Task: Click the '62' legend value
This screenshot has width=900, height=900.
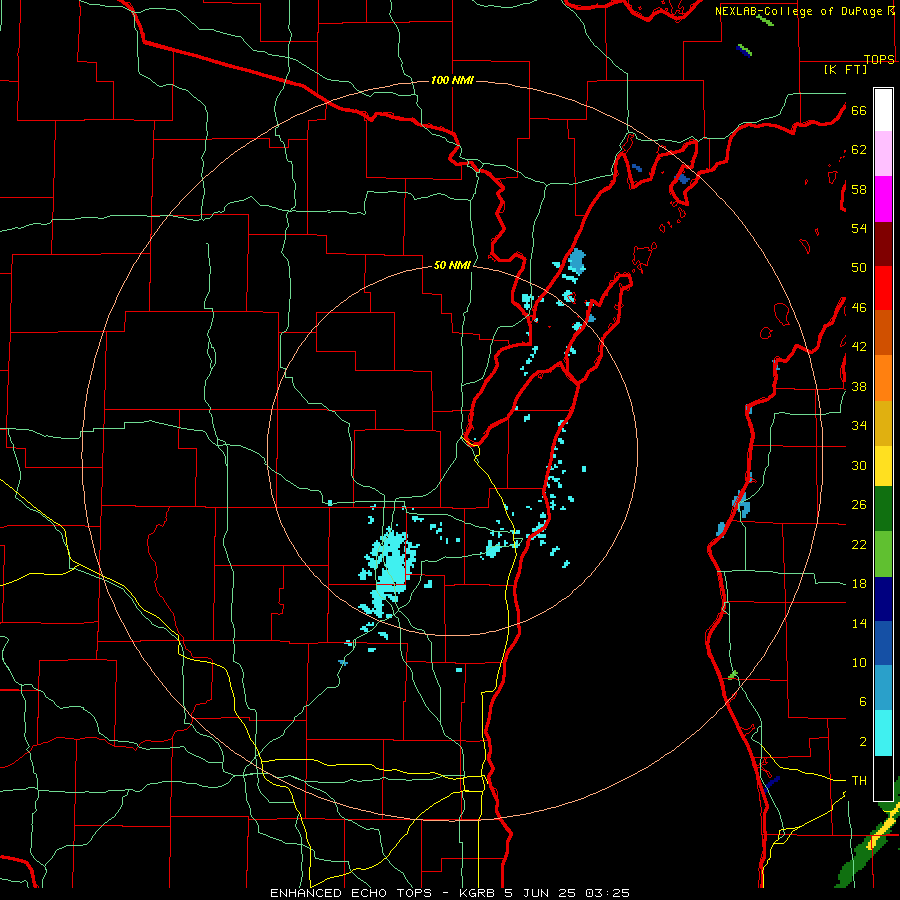Action: 859,150
